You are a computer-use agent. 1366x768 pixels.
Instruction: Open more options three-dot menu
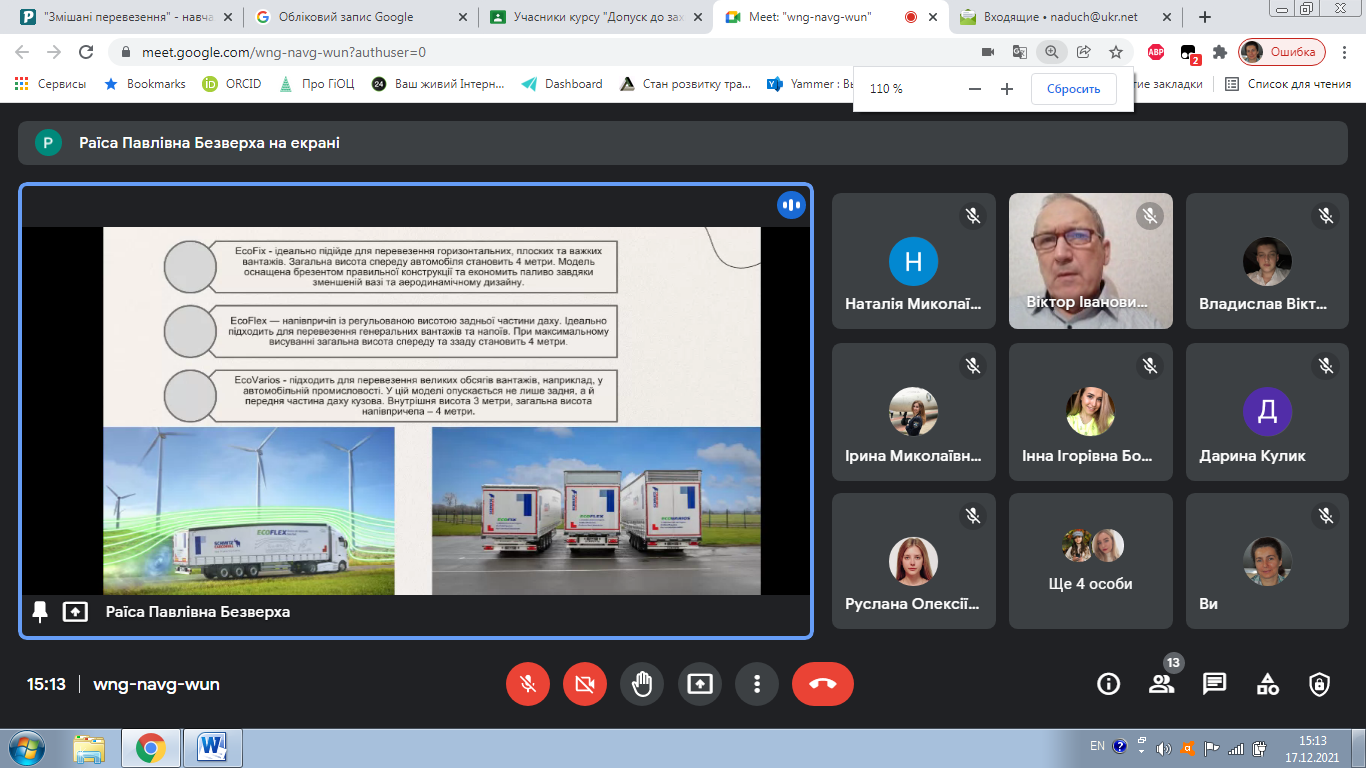tap(756, 684)
